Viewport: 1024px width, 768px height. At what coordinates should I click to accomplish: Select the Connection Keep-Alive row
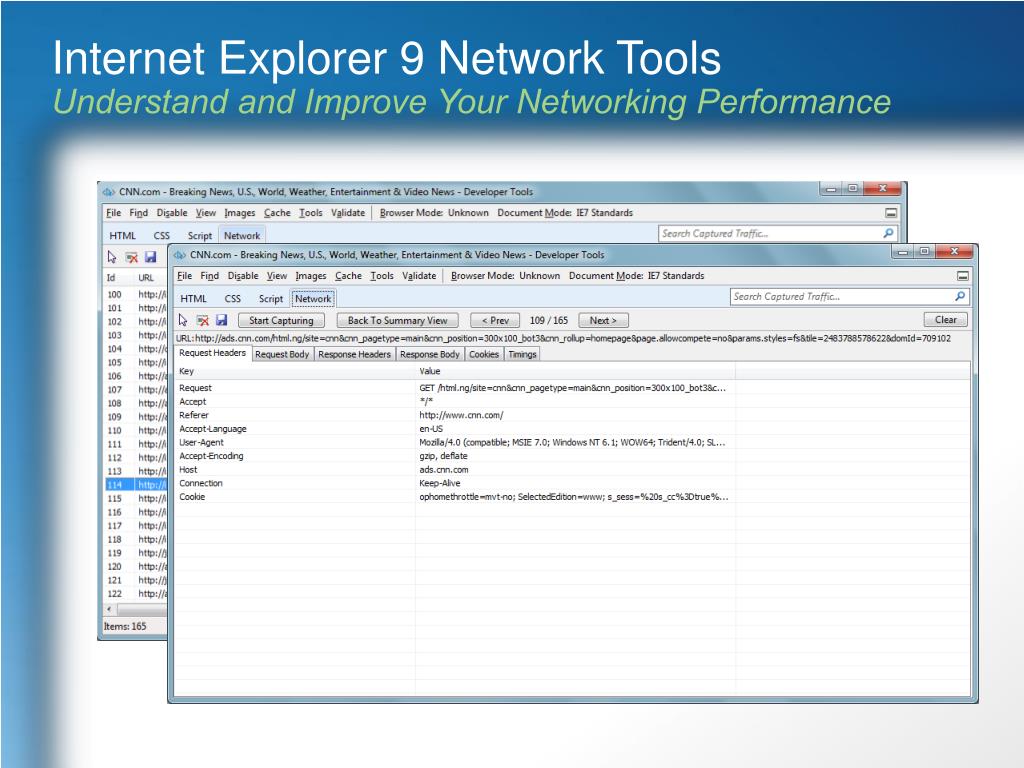point(571,483)
